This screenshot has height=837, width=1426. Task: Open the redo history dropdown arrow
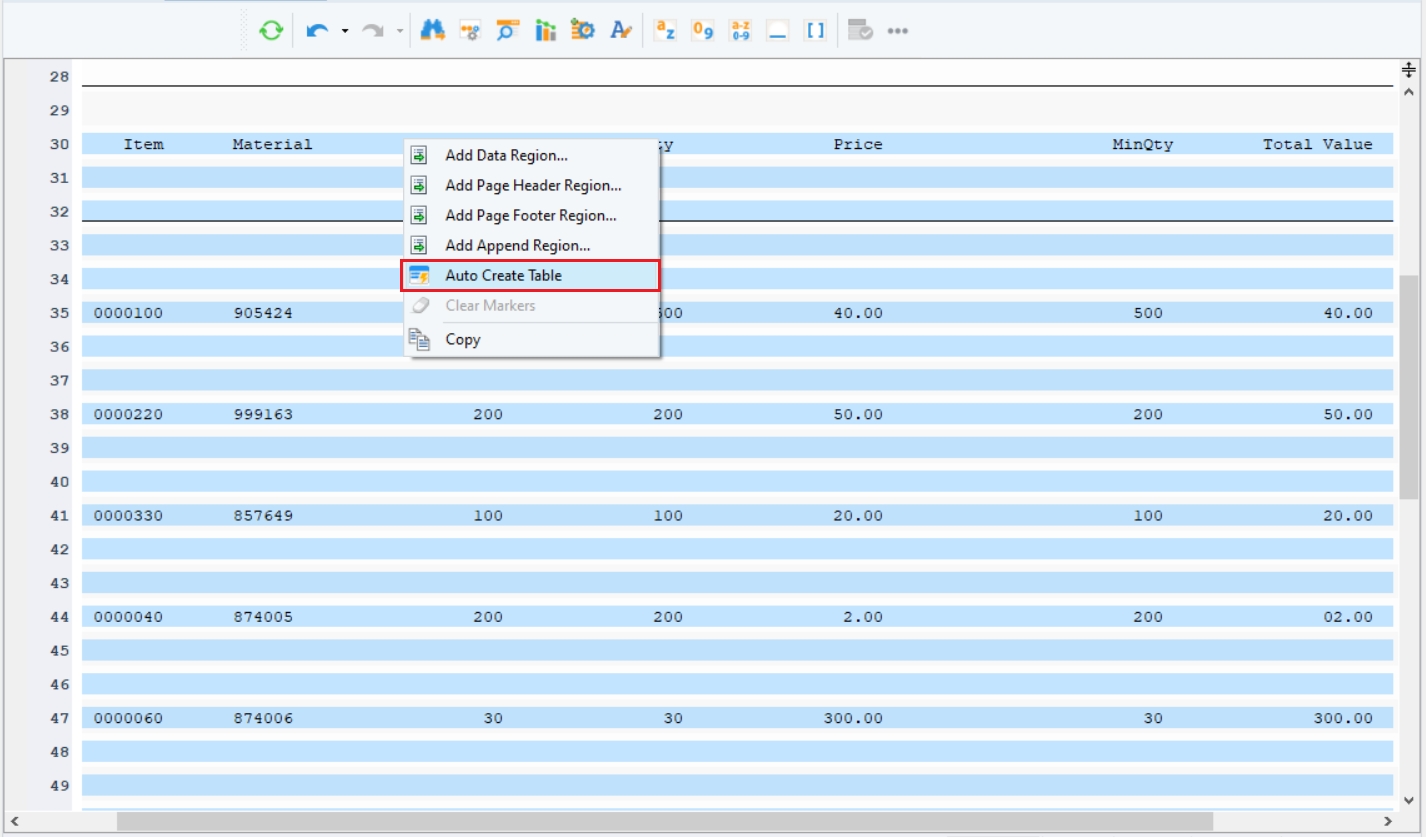[x=400, y=31]
